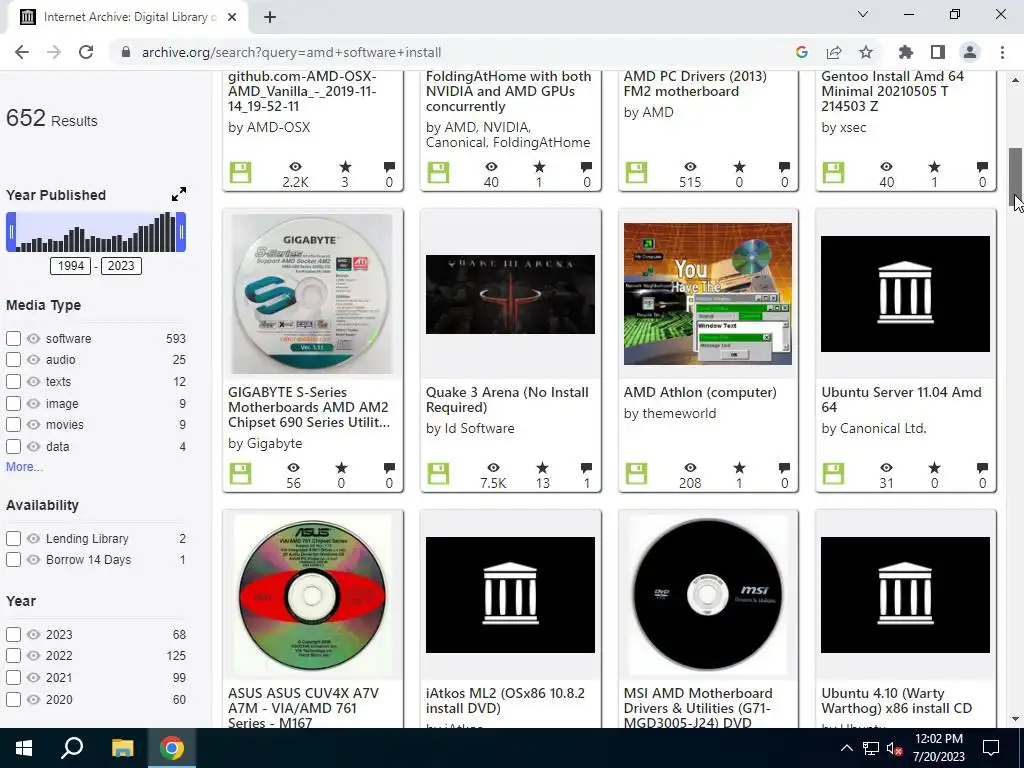
Task: Check the texts media type checkbox
Action: coord(13,381)
